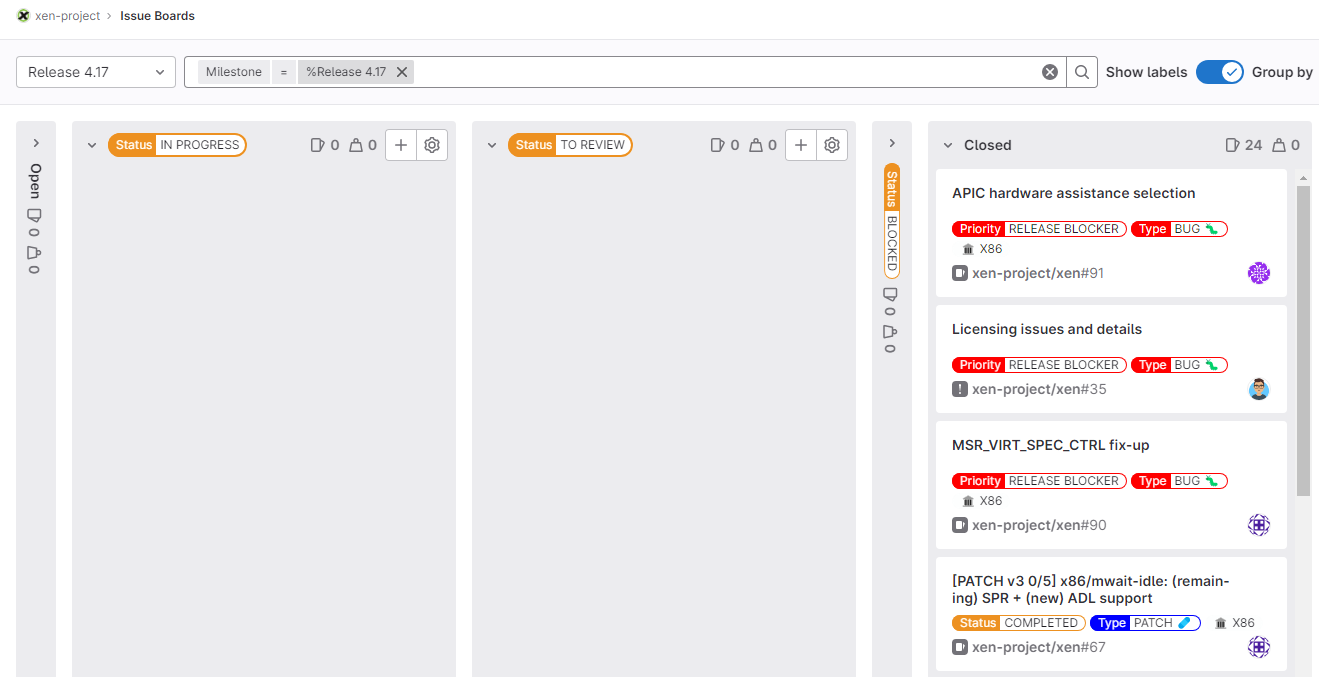Click issue type icon beside xen#91
Screen dimensions: 1319x677
click(x=960, y=273)
